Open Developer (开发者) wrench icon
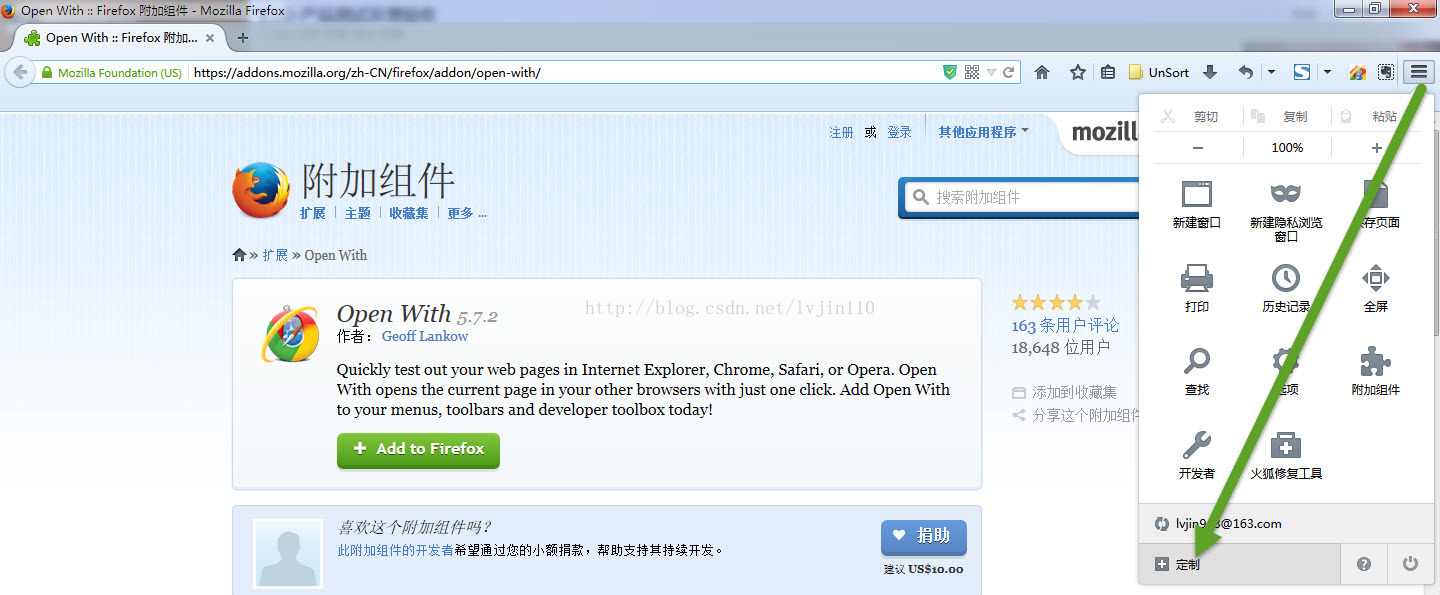Viewport: 1440px width, 595px height. pos(1197,456)
